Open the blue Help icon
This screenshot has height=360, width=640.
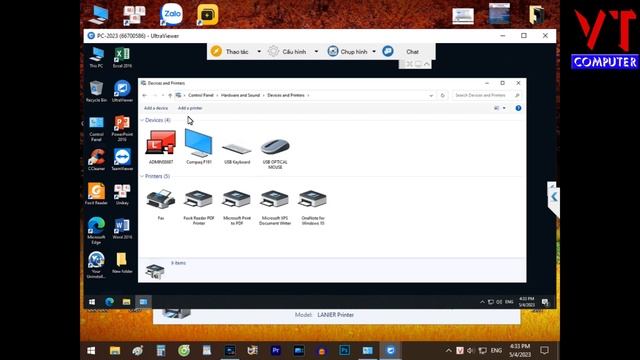[518, 108]
